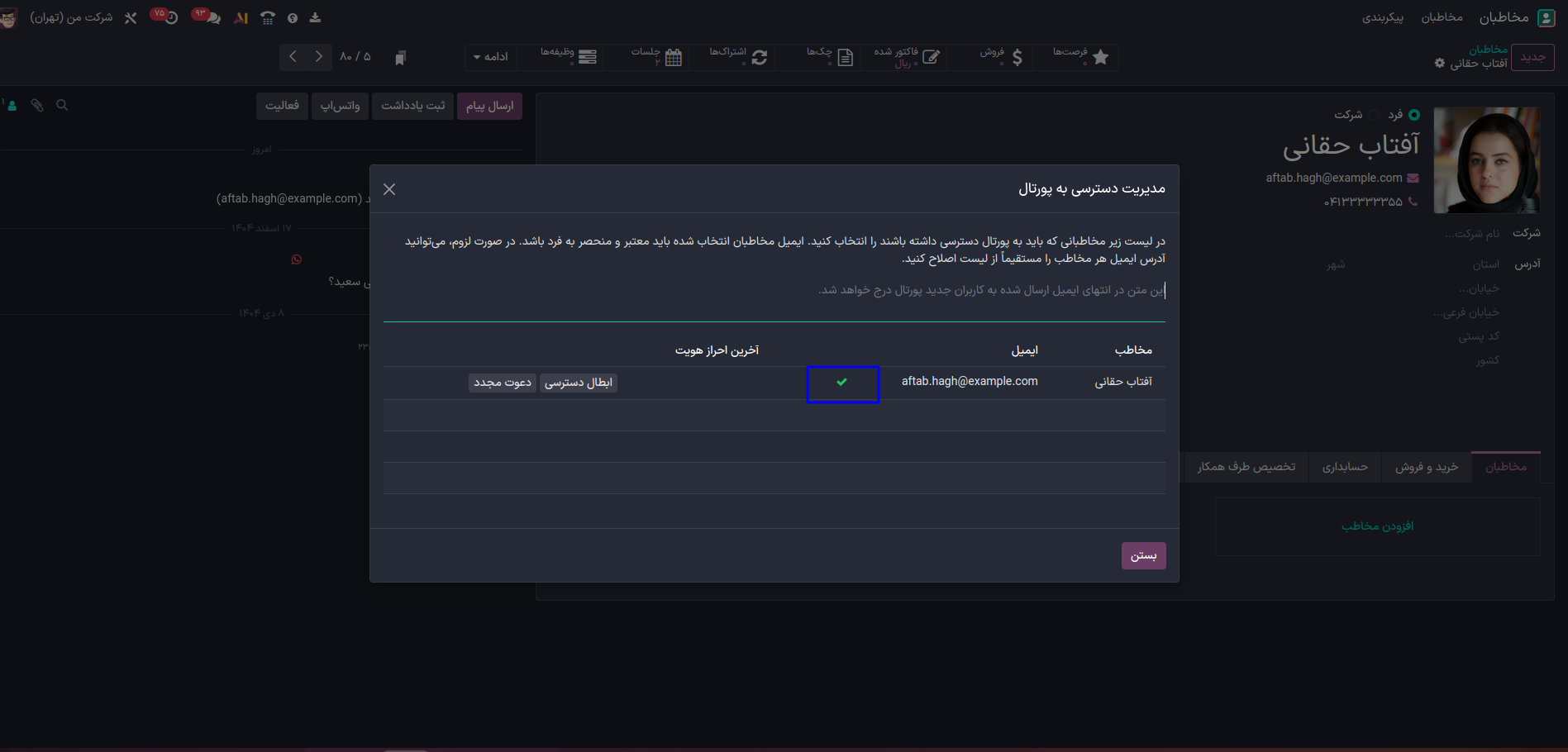Click the جدید button
The height and width of the screenshot is (752, 1568).
tap(1532, 57)
